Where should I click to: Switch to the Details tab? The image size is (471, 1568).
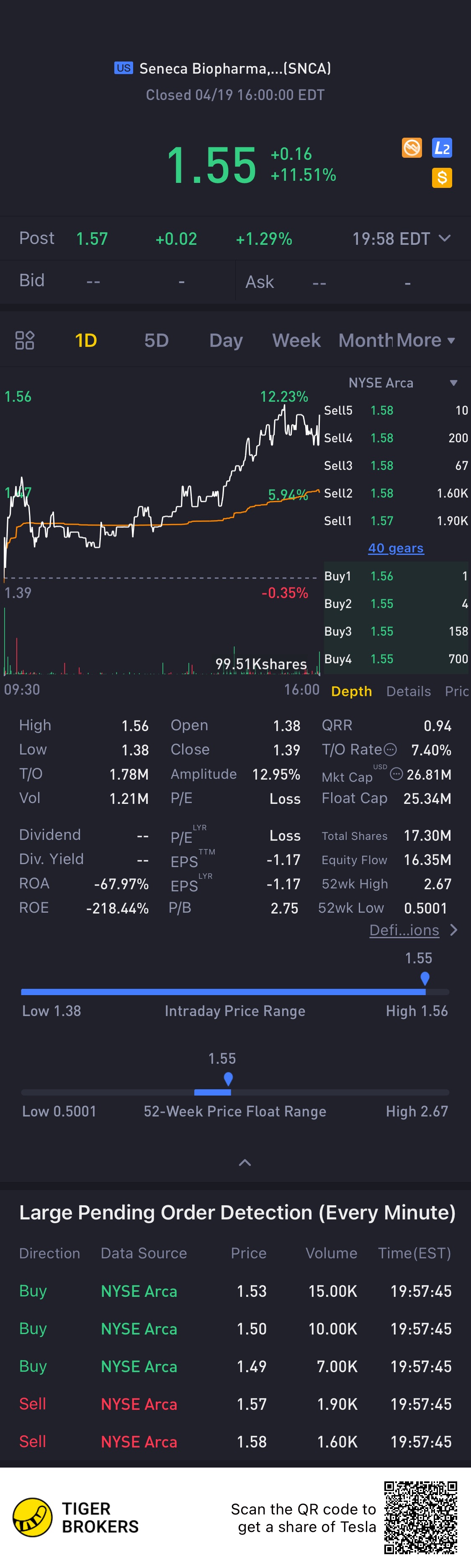(x=408, y=691)
